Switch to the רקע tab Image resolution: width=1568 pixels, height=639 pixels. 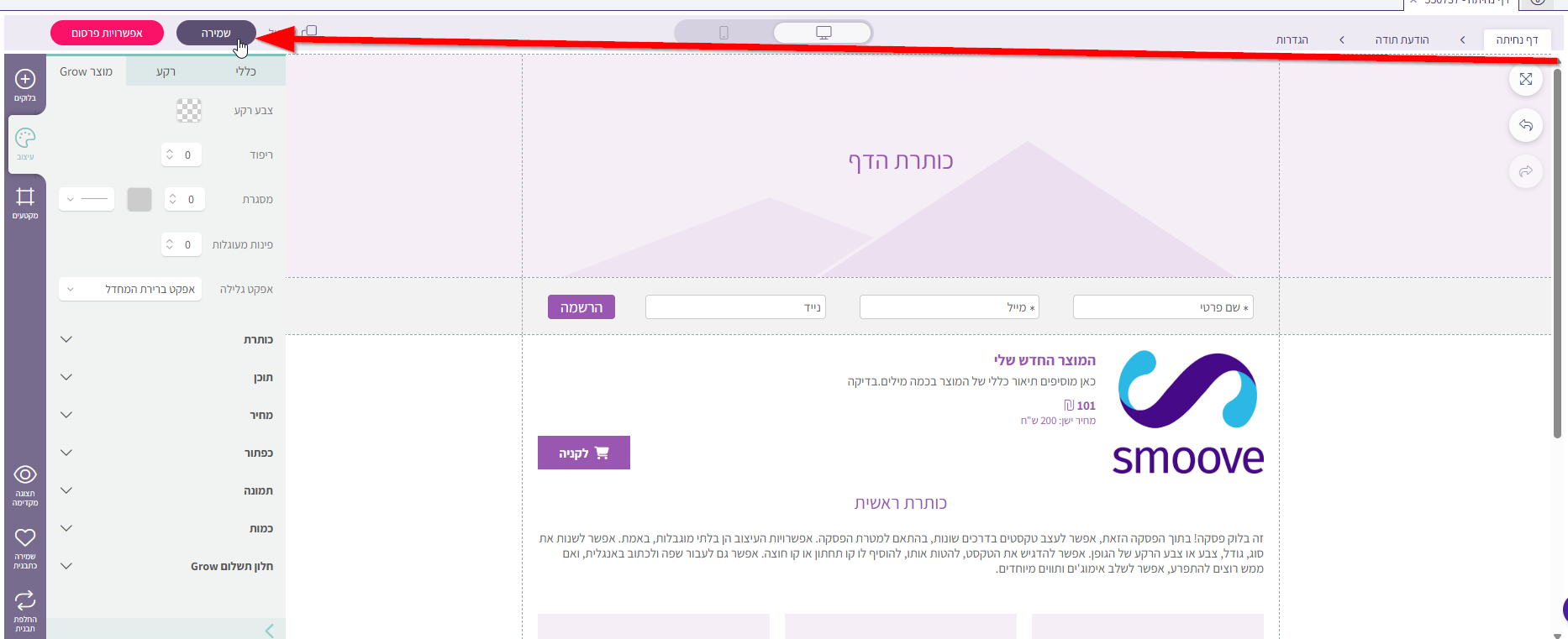pyautogui.click(x=166, y=71)
